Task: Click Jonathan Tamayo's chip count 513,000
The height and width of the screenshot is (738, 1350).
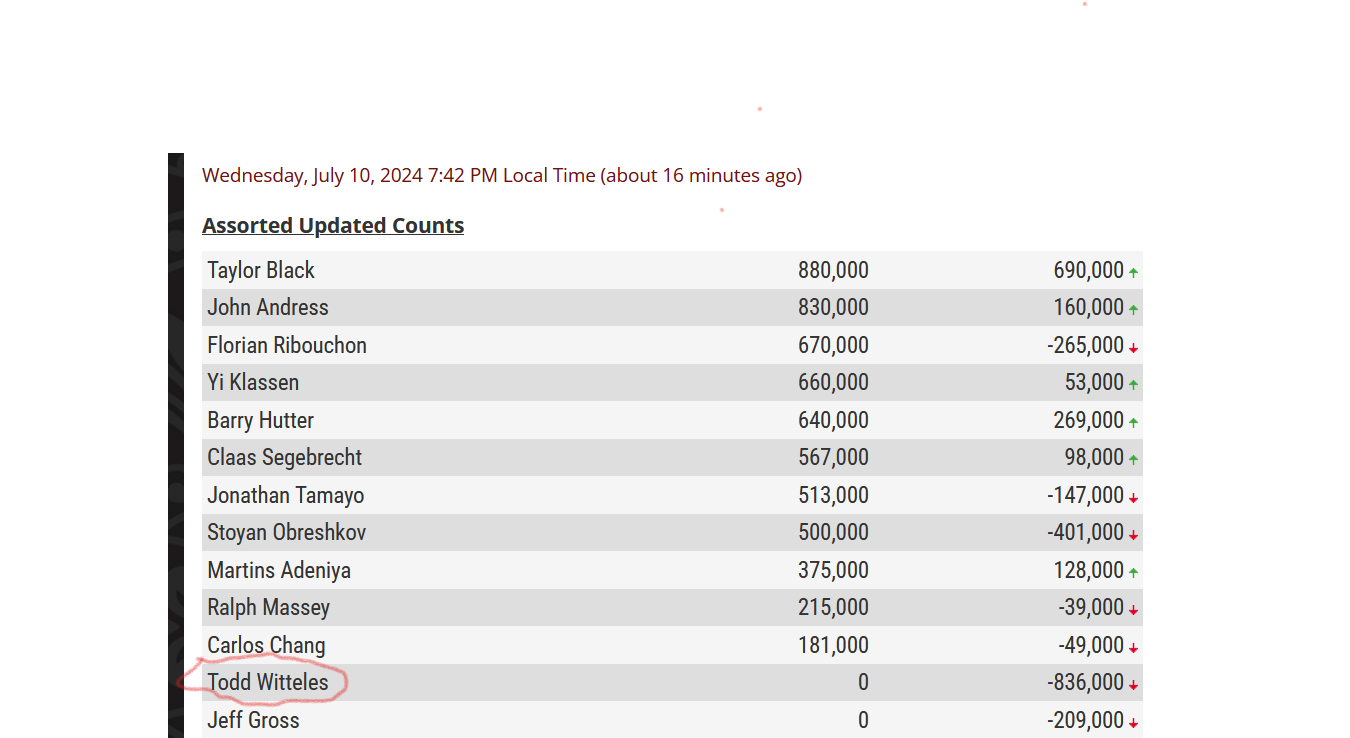Action: pyautogui.click(x=833, y=495)
